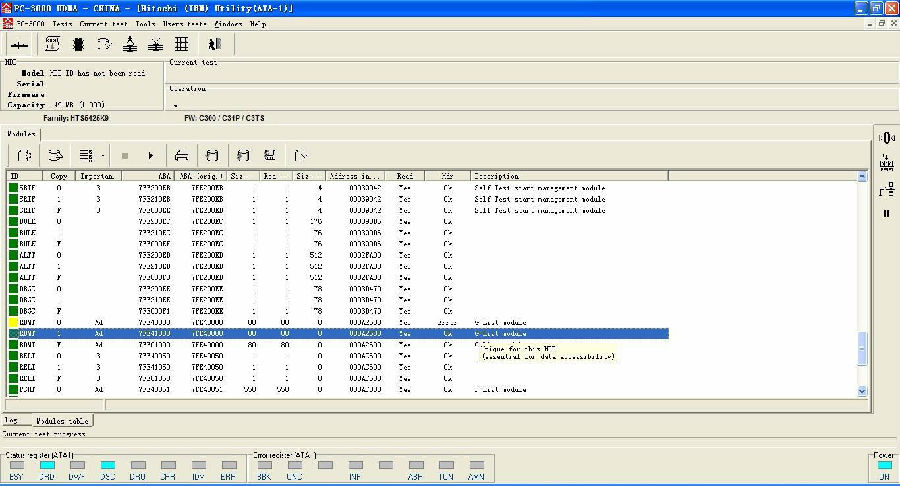Click the BSY status register indicator
This screenshot has width=900, height=486.
[x=17, y=465]
